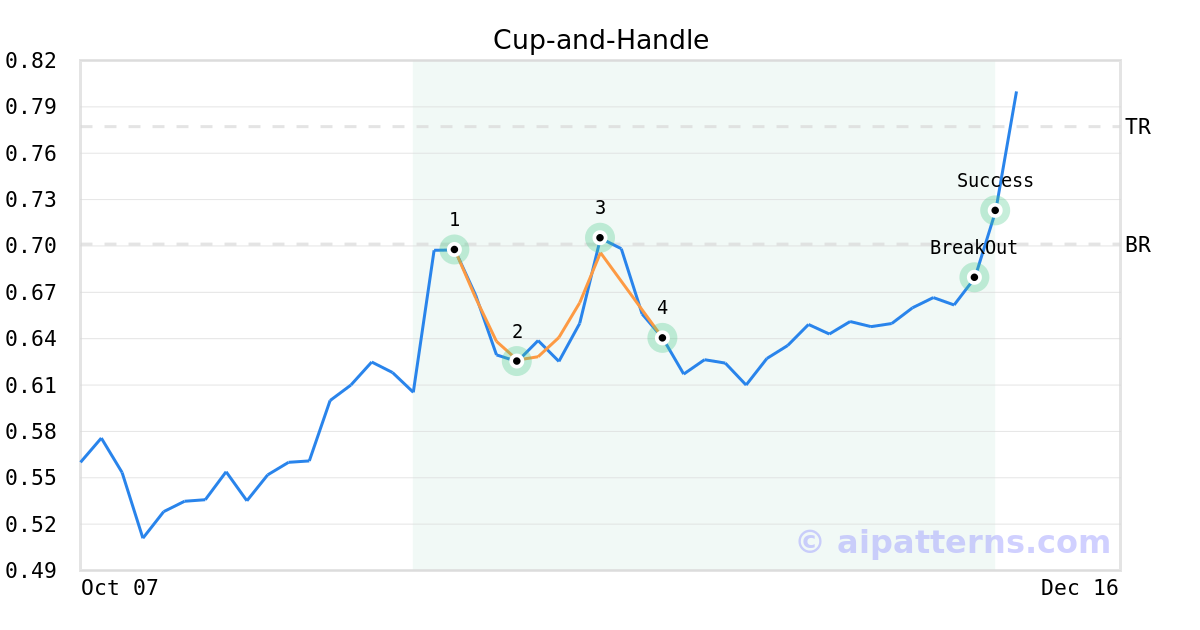The image size is (1200, 630).
Task: Select the 0.61 price axis label
Action: pos(31,385)
